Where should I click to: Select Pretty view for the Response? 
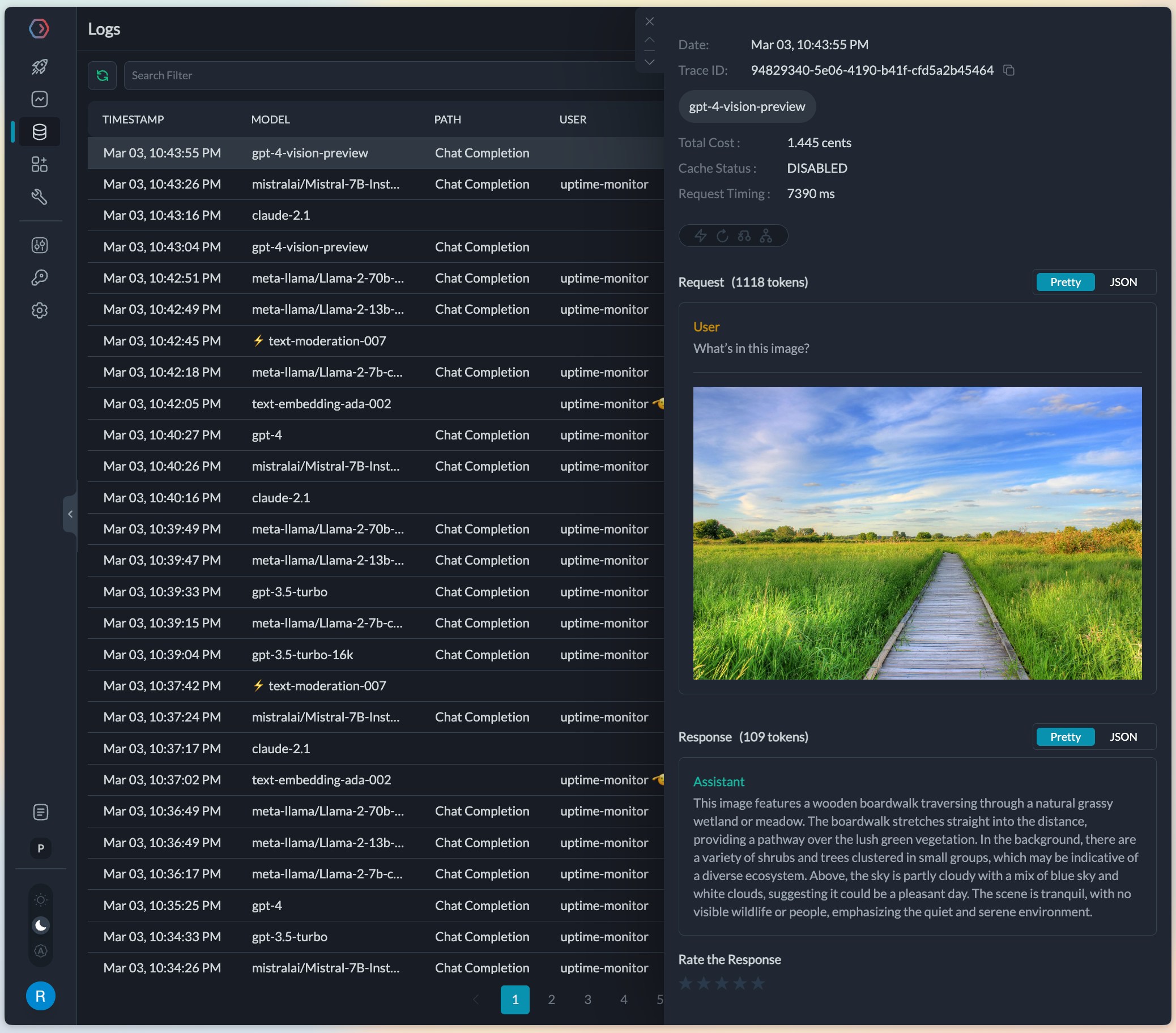coord(1065,737)
